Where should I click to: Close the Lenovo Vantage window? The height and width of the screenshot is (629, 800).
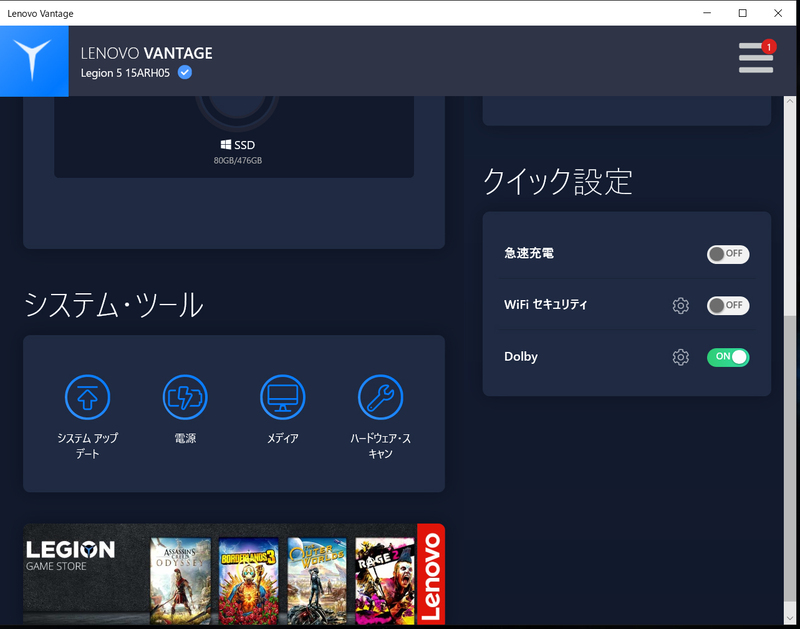tap(778, 13)
